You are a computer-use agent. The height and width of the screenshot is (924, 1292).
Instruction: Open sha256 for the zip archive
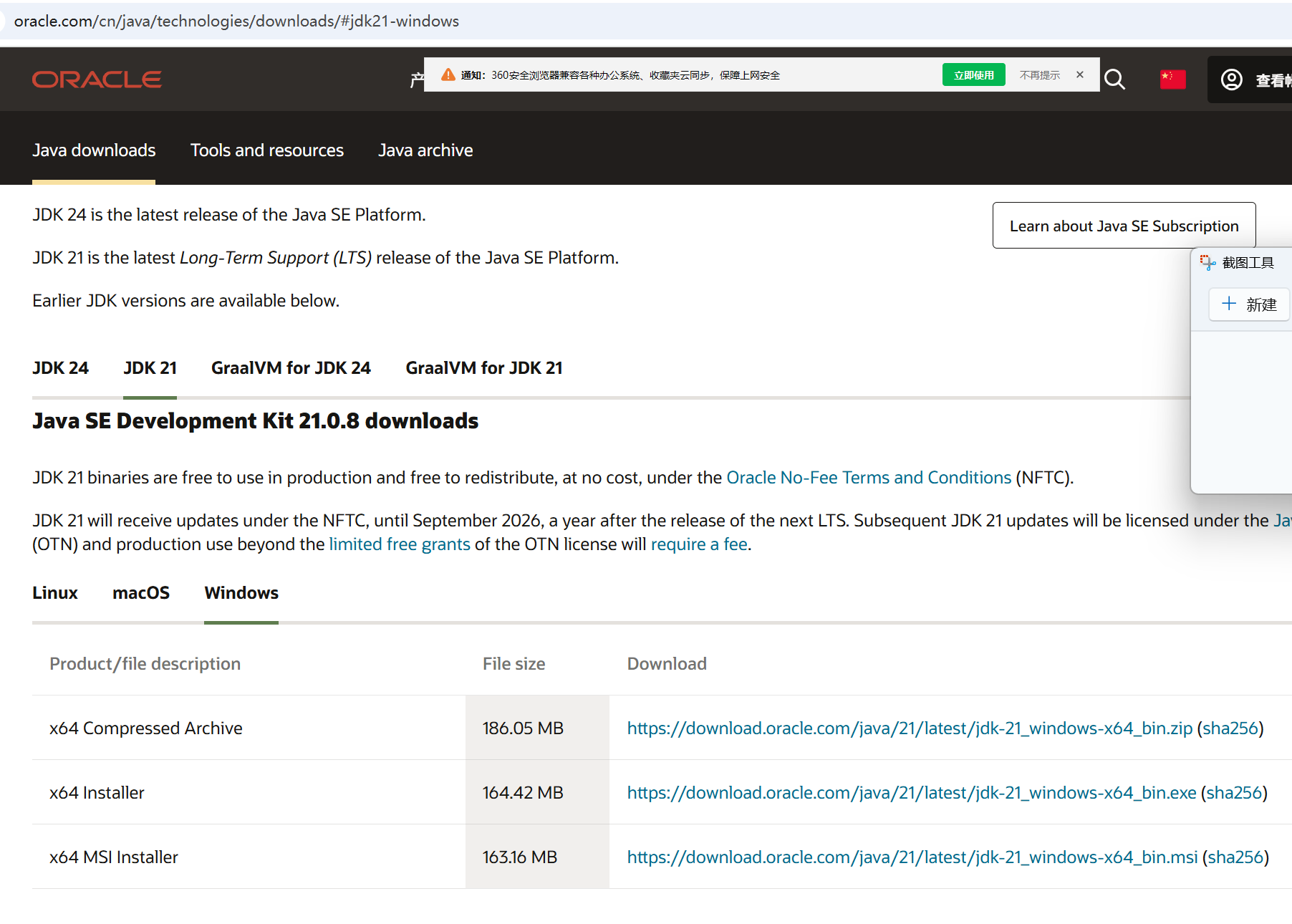(x=1230, y=728)
